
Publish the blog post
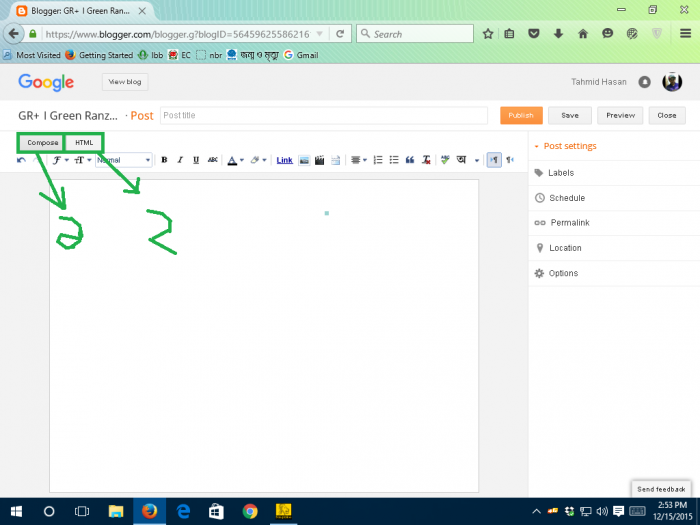point(521,115)
